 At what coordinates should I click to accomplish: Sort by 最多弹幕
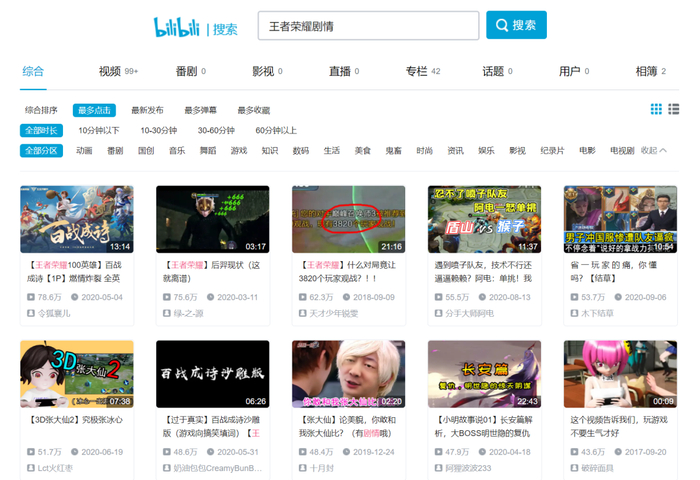tap(200, 110)
